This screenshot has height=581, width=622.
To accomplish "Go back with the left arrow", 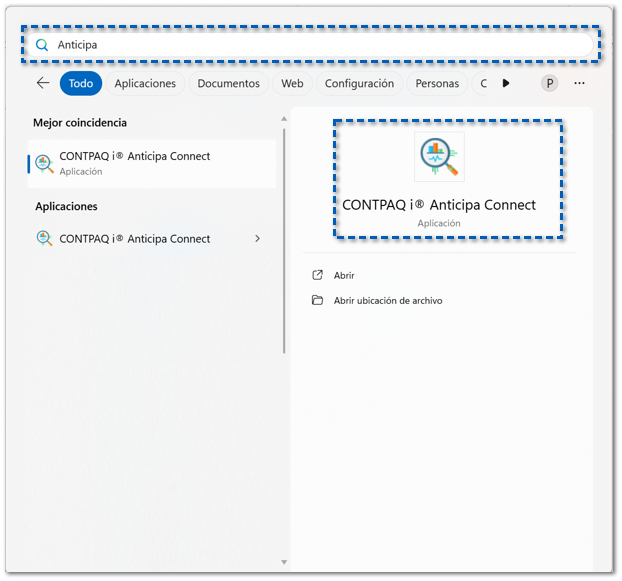I will pos(43,83).
